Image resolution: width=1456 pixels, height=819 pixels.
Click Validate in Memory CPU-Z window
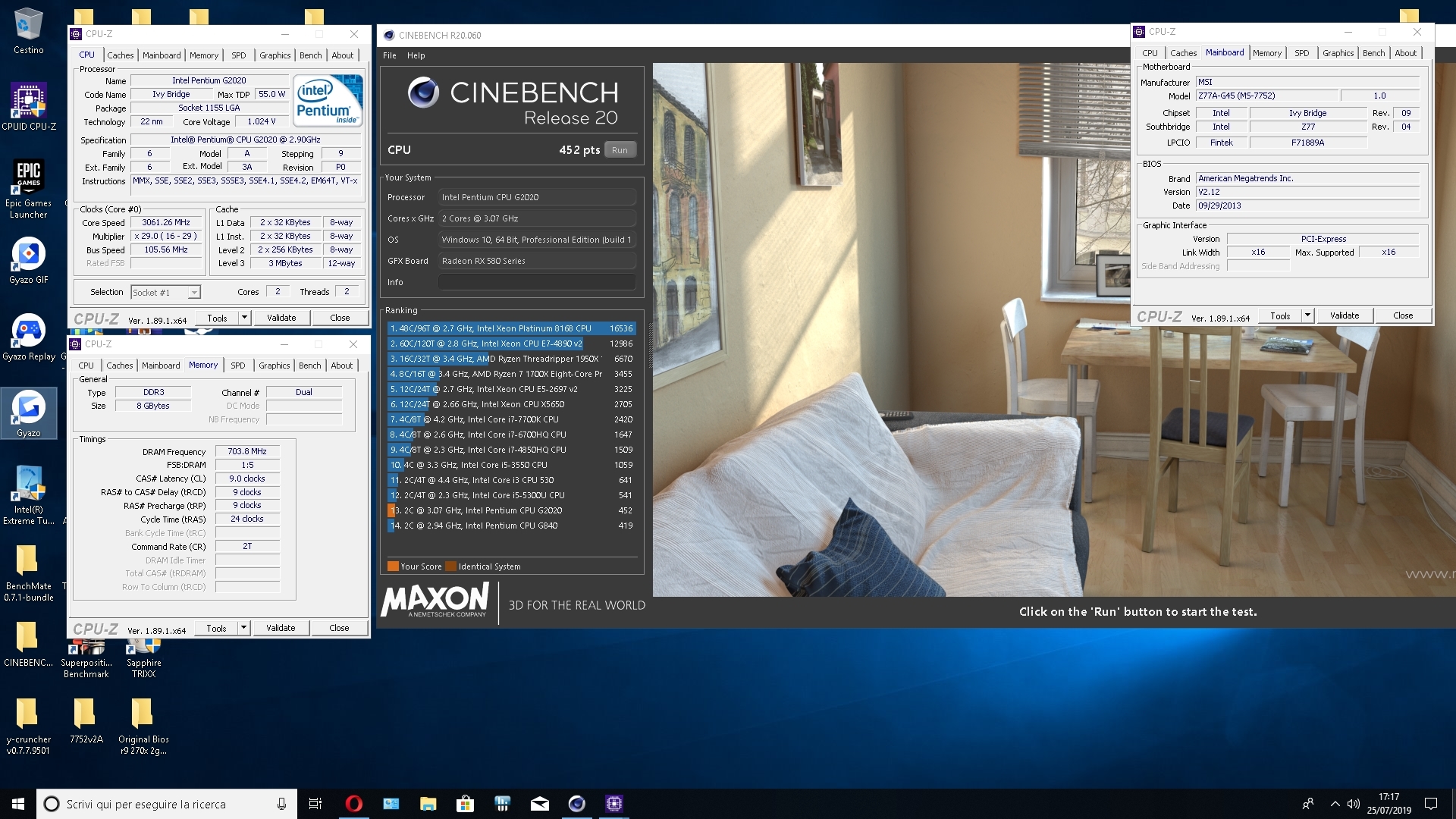(x=281, y=628)
